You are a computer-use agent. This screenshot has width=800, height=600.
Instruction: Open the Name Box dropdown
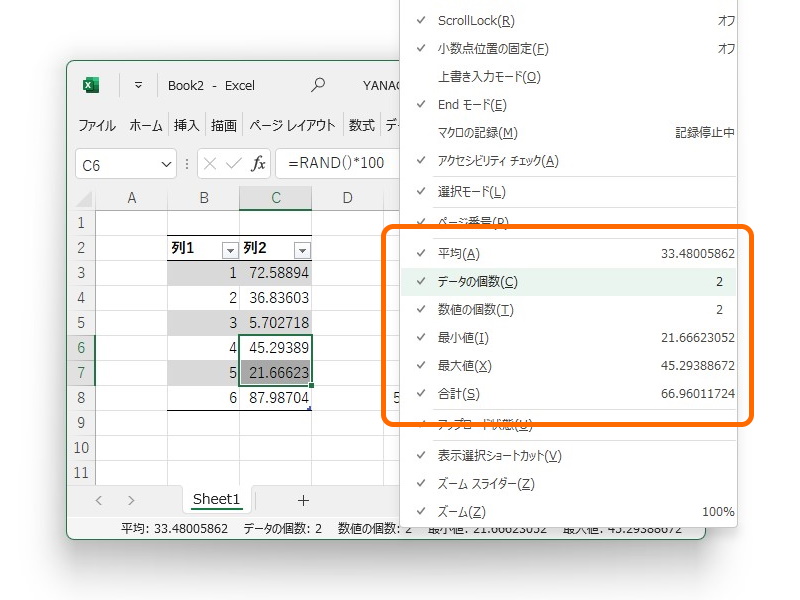[x=166, y=162]
